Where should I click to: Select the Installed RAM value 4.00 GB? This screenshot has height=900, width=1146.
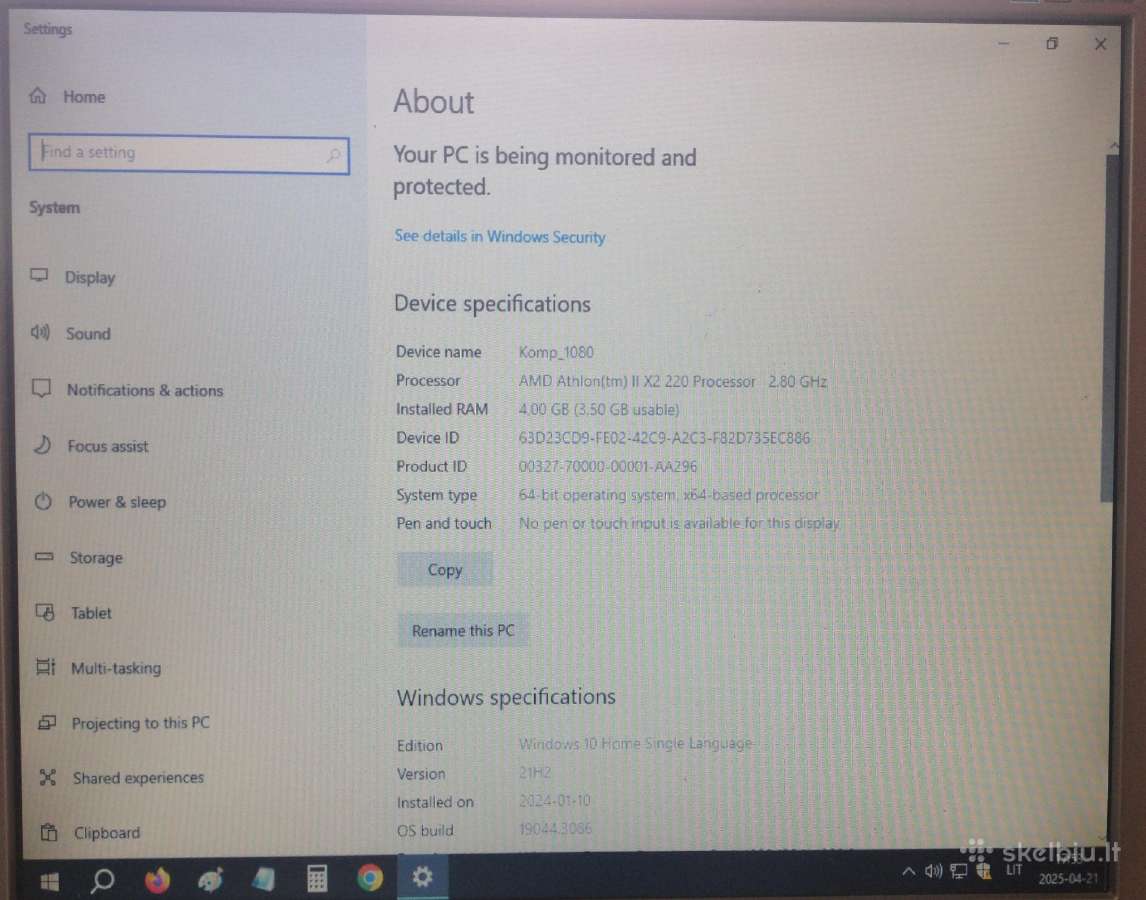[599, 409]
